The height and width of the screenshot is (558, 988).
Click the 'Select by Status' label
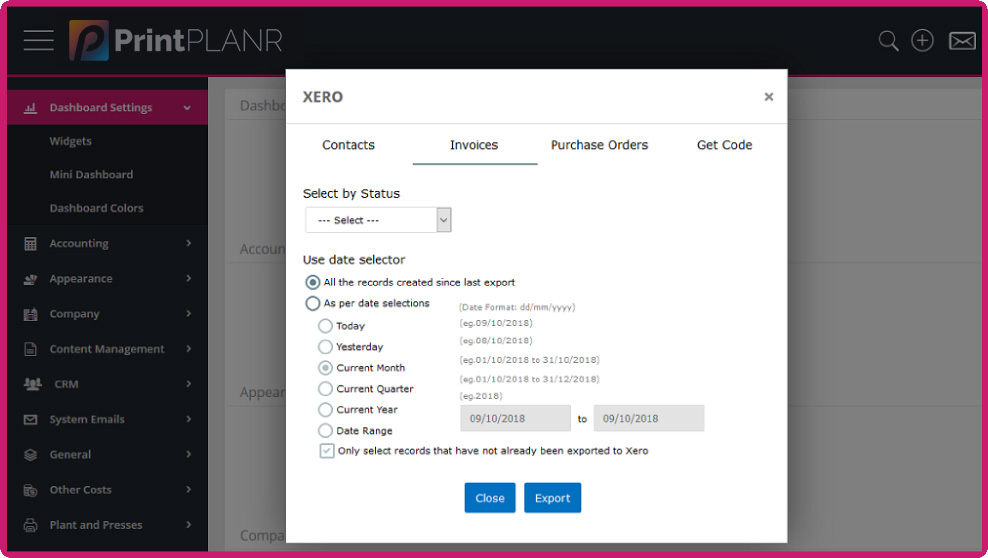pos(351,193)
